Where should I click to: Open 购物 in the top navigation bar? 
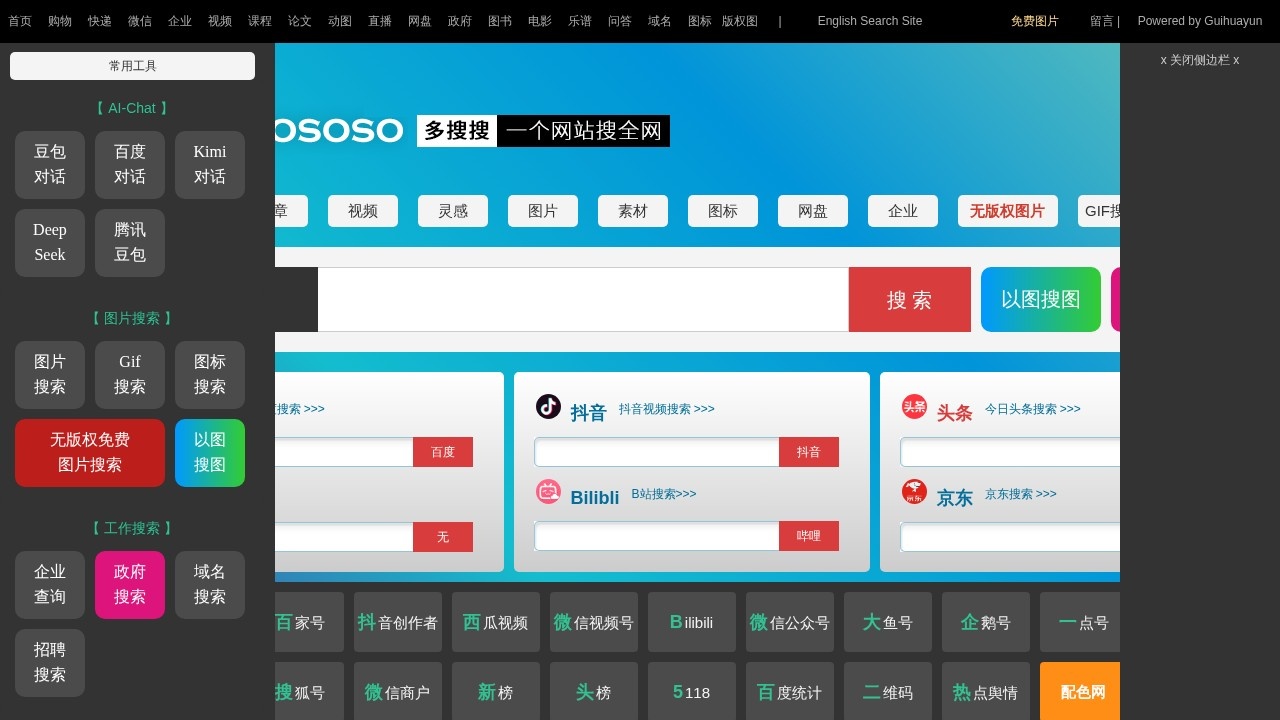(x=60, y=21)
